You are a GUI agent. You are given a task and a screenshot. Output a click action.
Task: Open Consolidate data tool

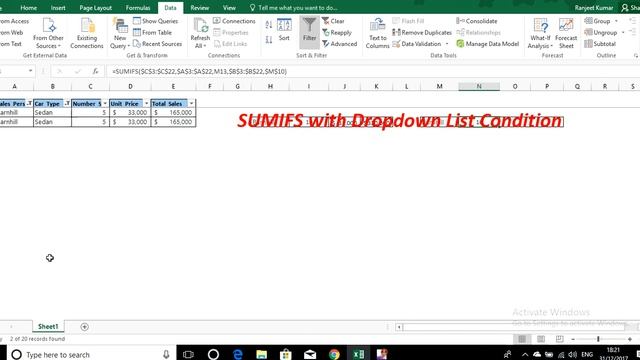477,21
